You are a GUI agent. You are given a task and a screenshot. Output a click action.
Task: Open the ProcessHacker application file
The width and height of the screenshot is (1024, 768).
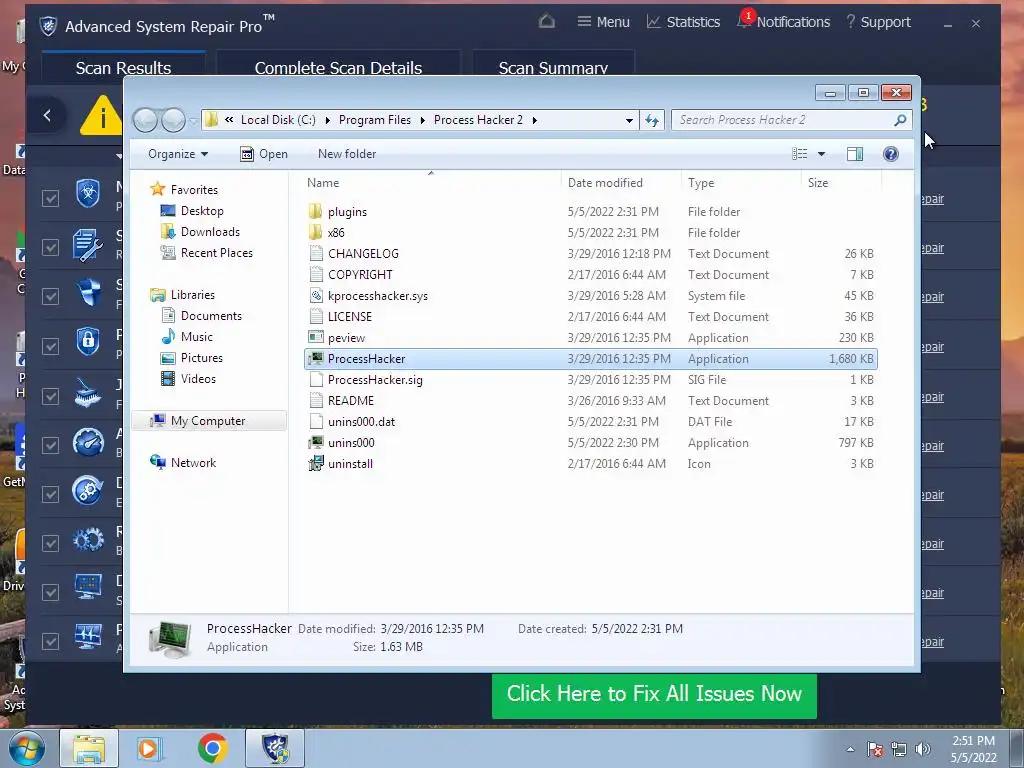pos(366,359)
